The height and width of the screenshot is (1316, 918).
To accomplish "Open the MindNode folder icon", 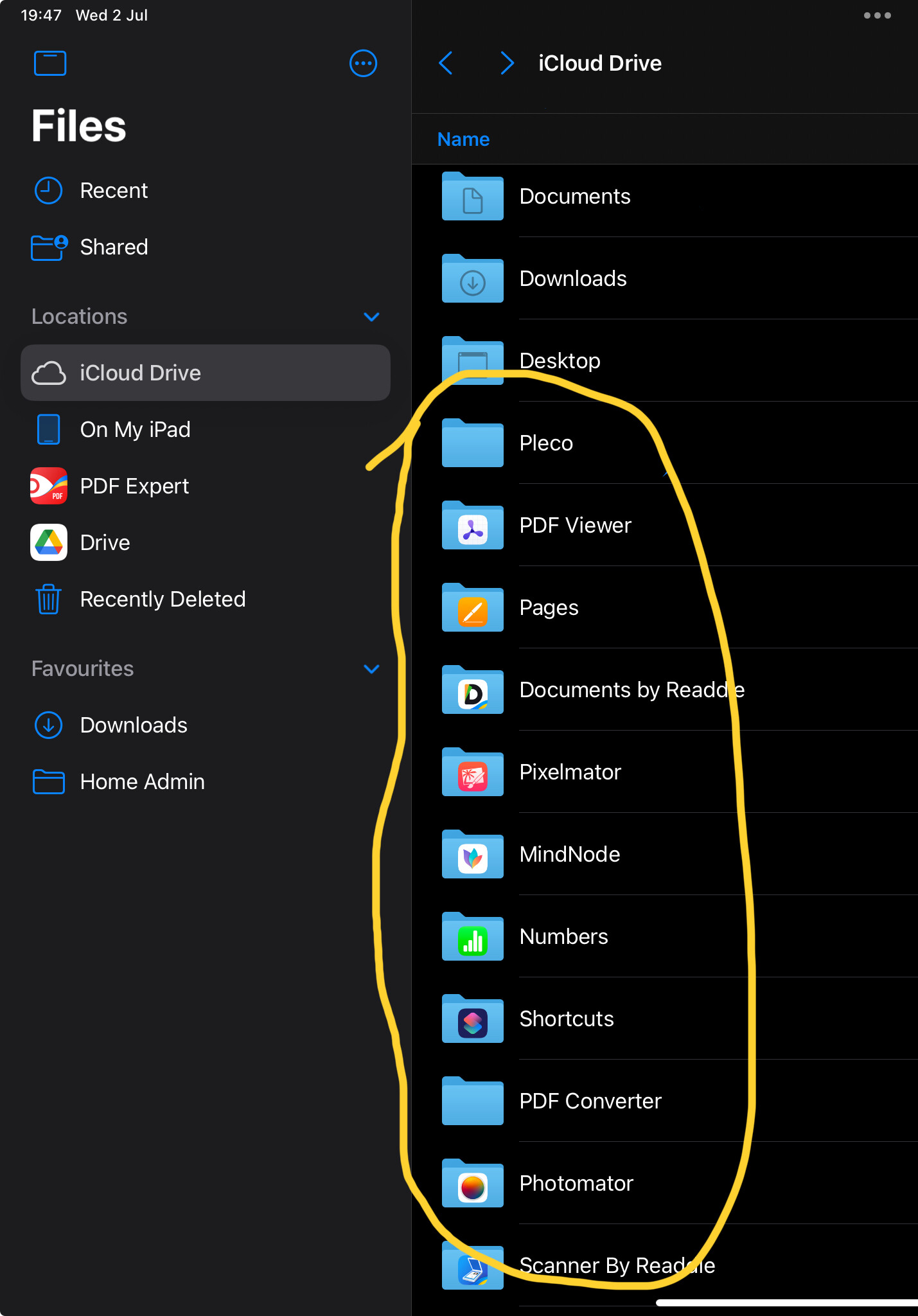I will [473, 855].
